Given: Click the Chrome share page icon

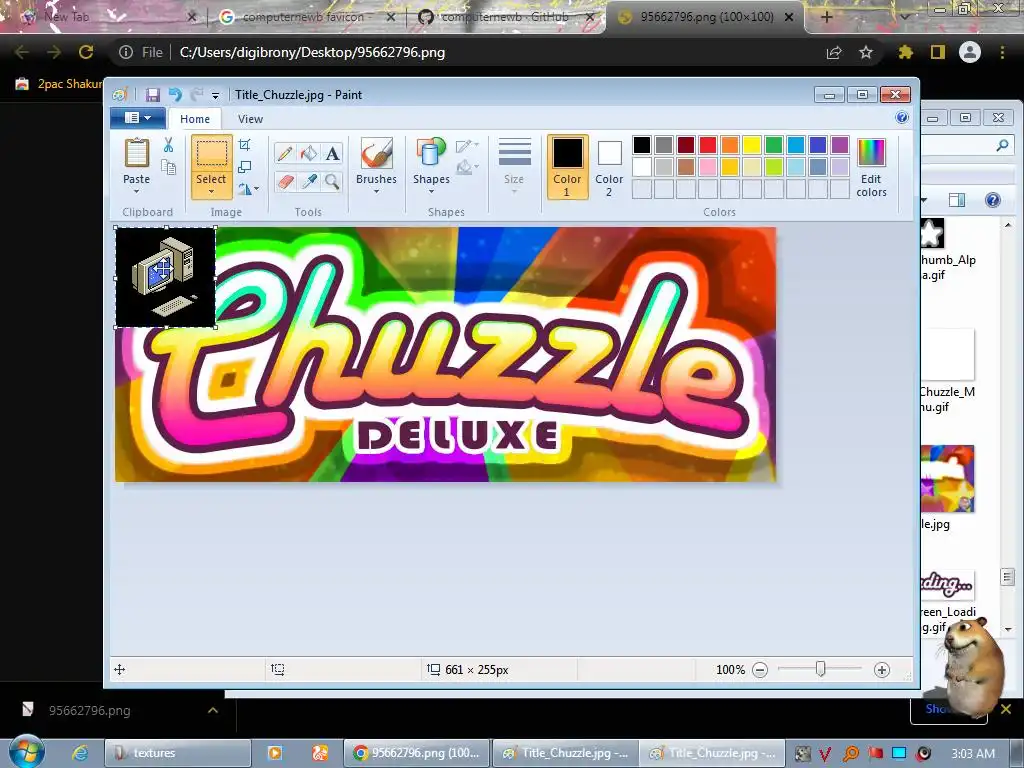Looking at the screenshot, I should tap(834, 52).
